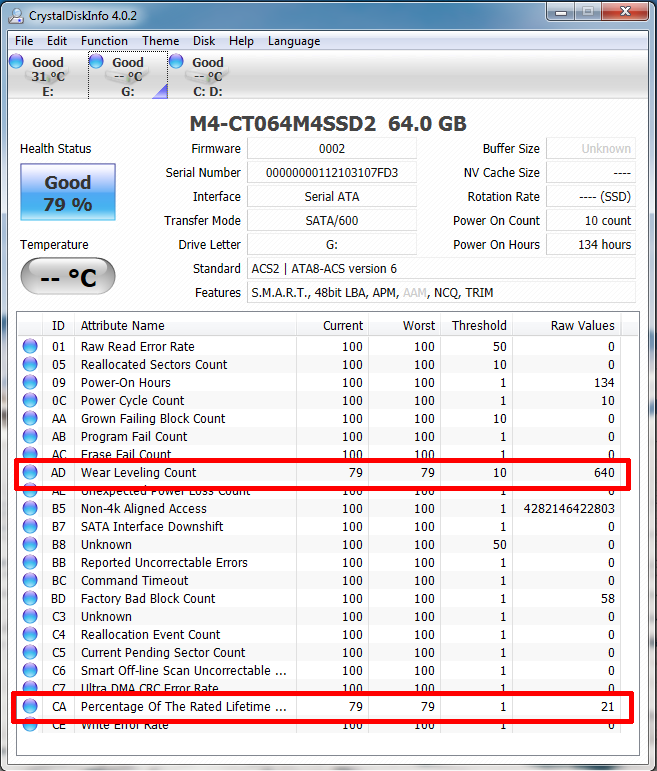
Task: Open the Theme menu
Action: coord(160,41)
